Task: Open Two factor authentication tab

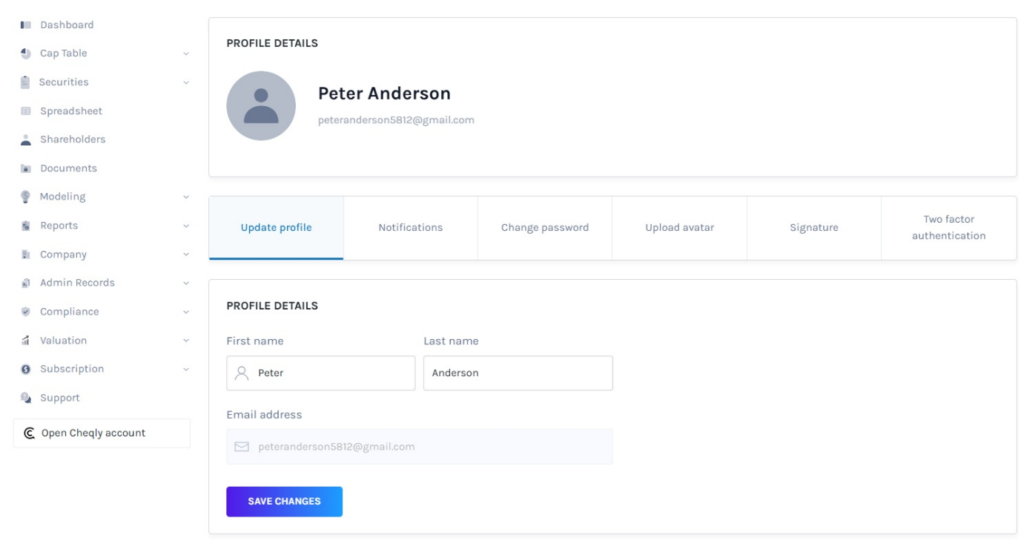Action: tap(949, 228)
